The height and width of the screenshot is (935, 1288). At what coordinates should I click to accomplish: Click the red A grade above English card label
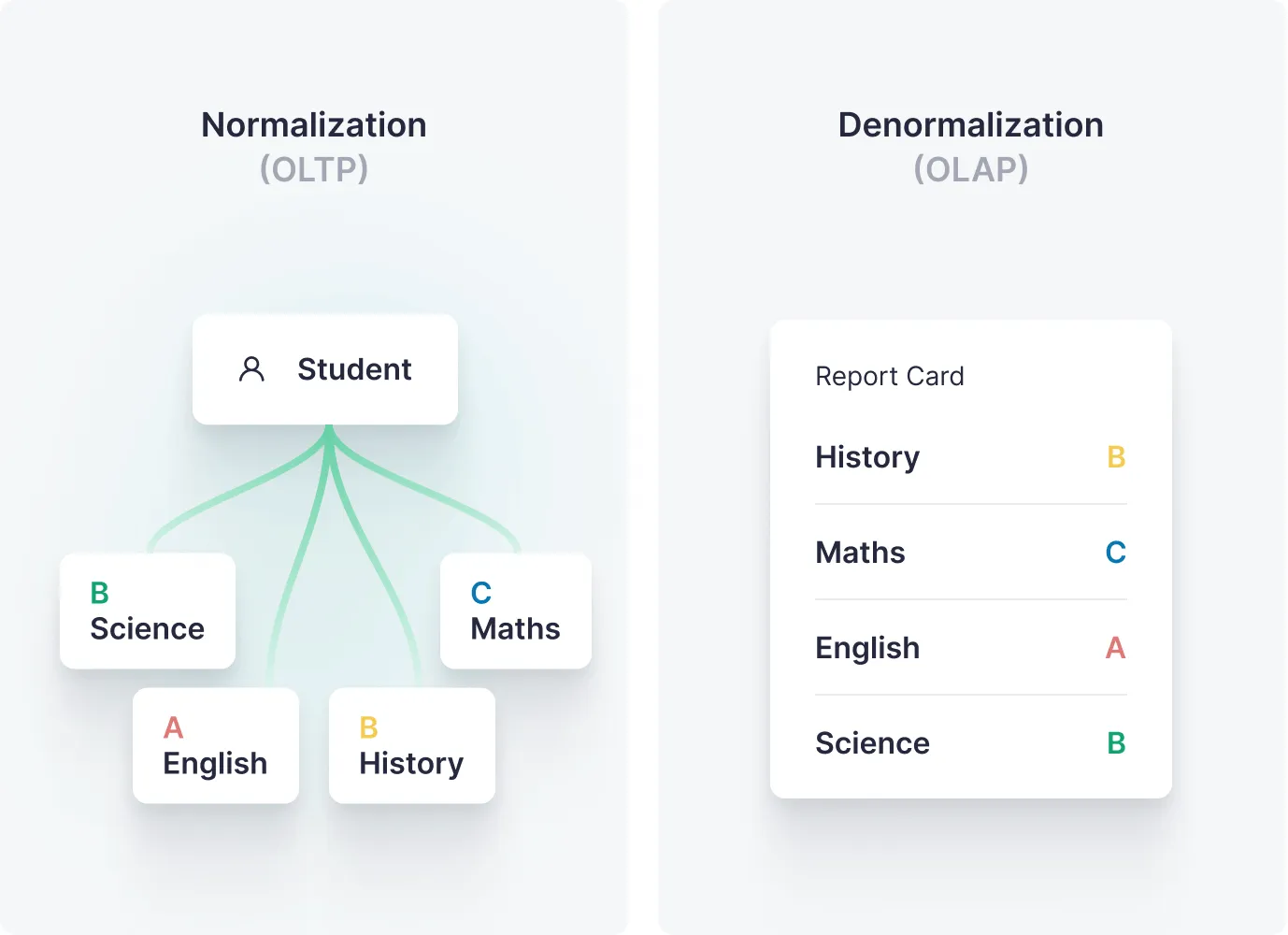(x=174, y=727)
